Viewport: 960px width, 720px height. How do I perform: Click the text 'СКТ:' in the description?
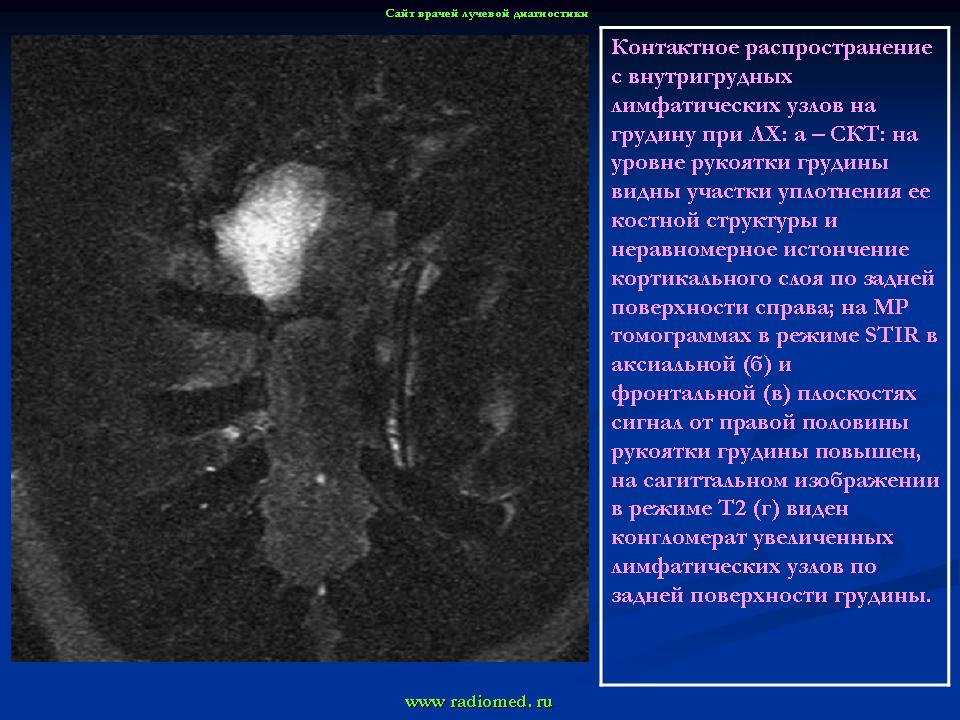861,134
